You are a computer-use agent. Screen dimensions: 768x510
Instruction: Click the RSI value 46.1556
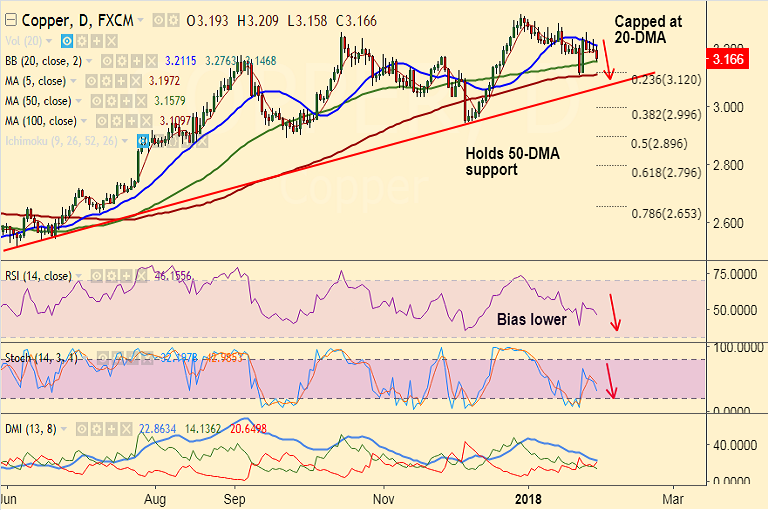click(x=173, y=276)
